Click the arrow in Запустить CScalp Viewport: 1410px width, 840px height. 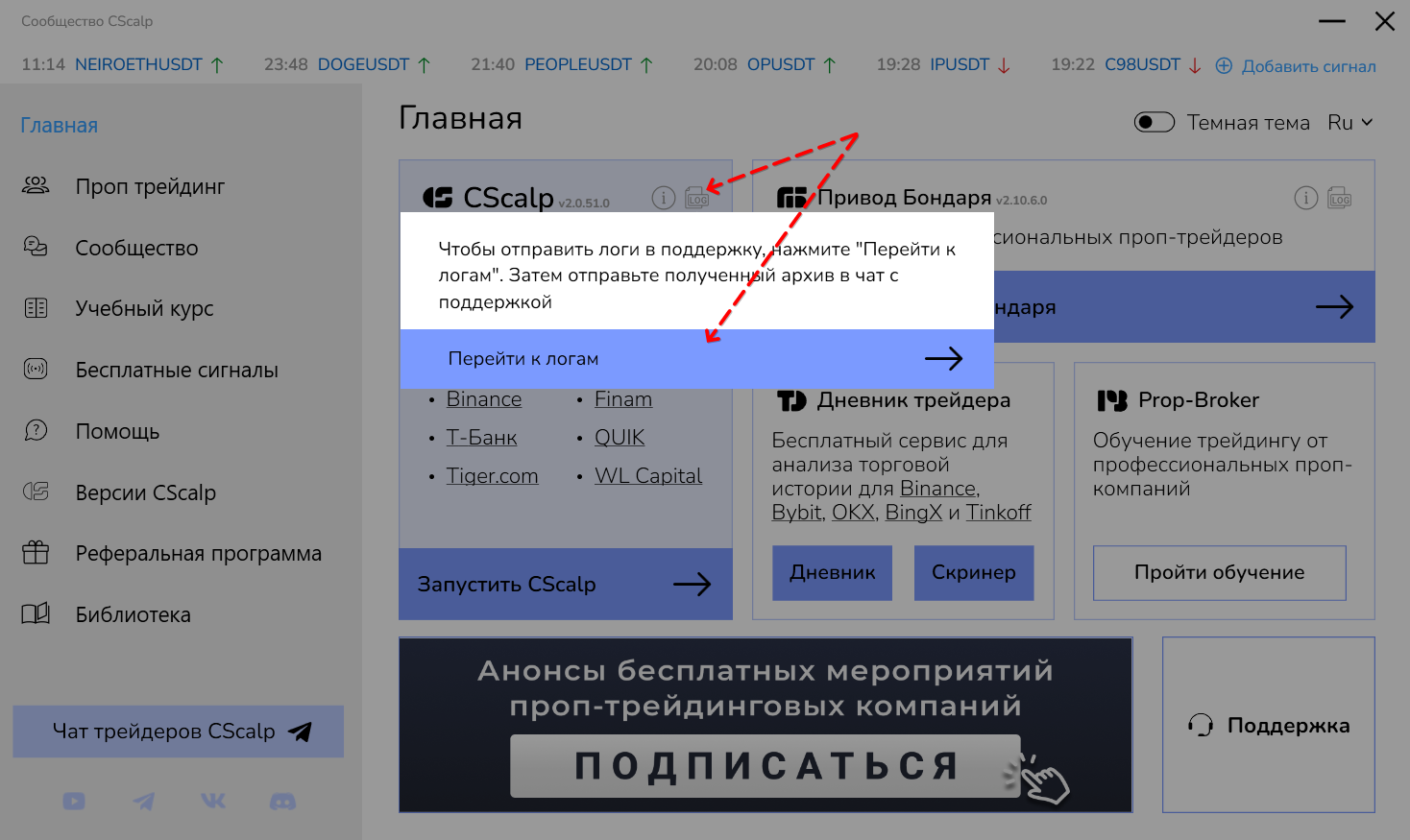(x=692, y=584)
